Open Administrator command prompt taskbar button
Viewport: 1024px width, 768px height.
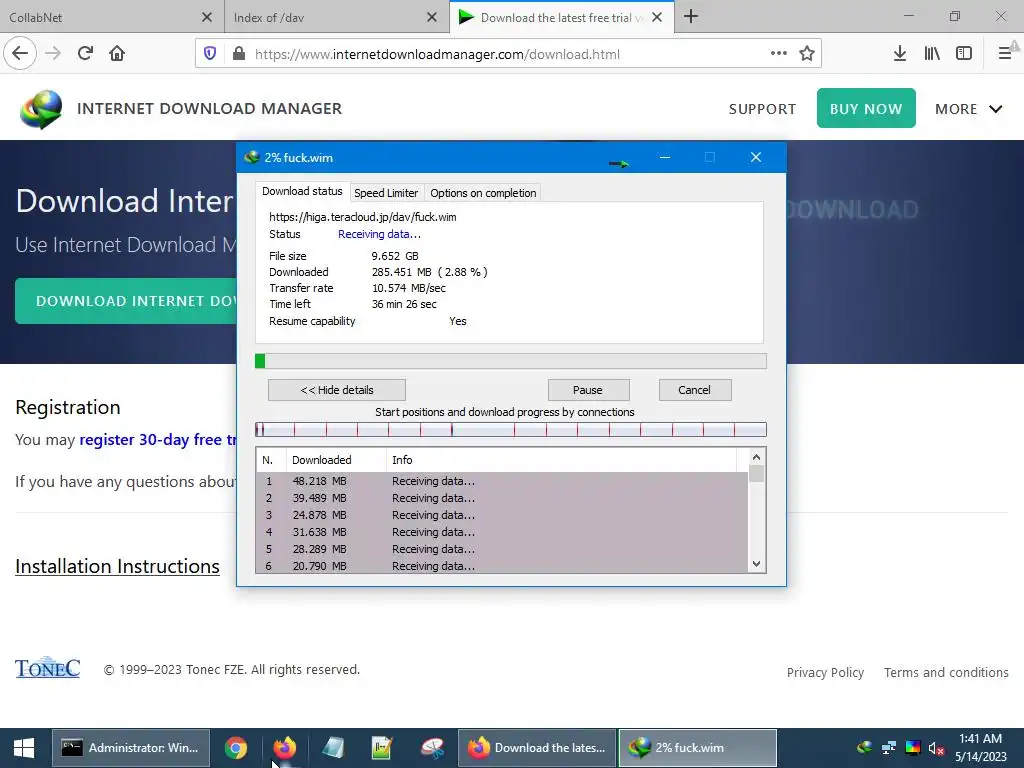coord(131,748)
